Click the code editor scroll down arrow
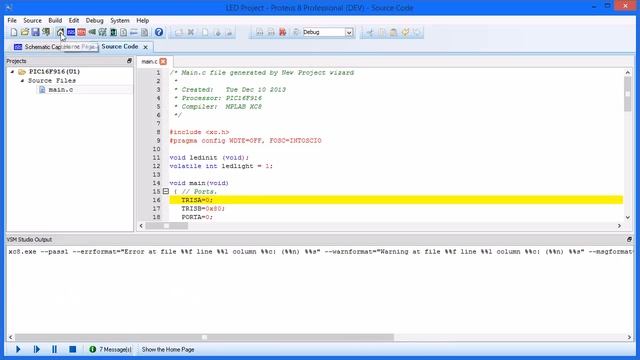Screen dimensions: 640x360 click(628, 217)
